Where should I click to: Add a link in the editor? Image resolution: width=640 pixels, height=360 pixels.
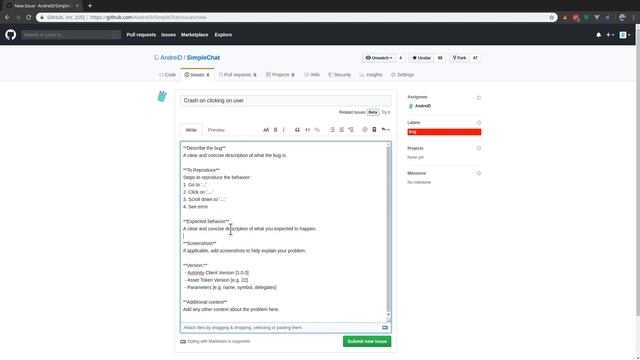tap(317, 130)
